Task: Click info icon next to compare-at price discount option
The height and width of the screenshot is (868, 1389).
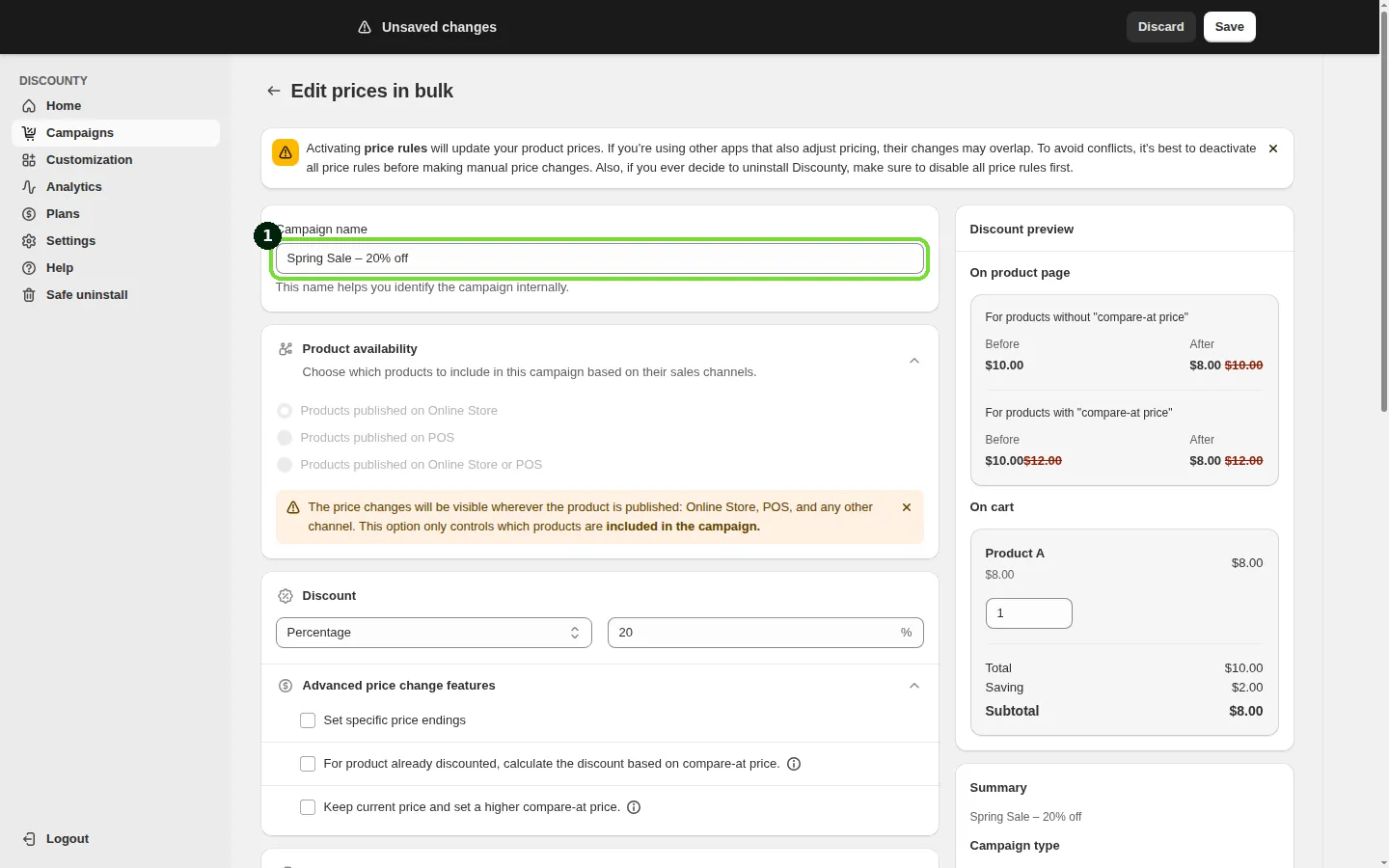Action: coord(794,764)
